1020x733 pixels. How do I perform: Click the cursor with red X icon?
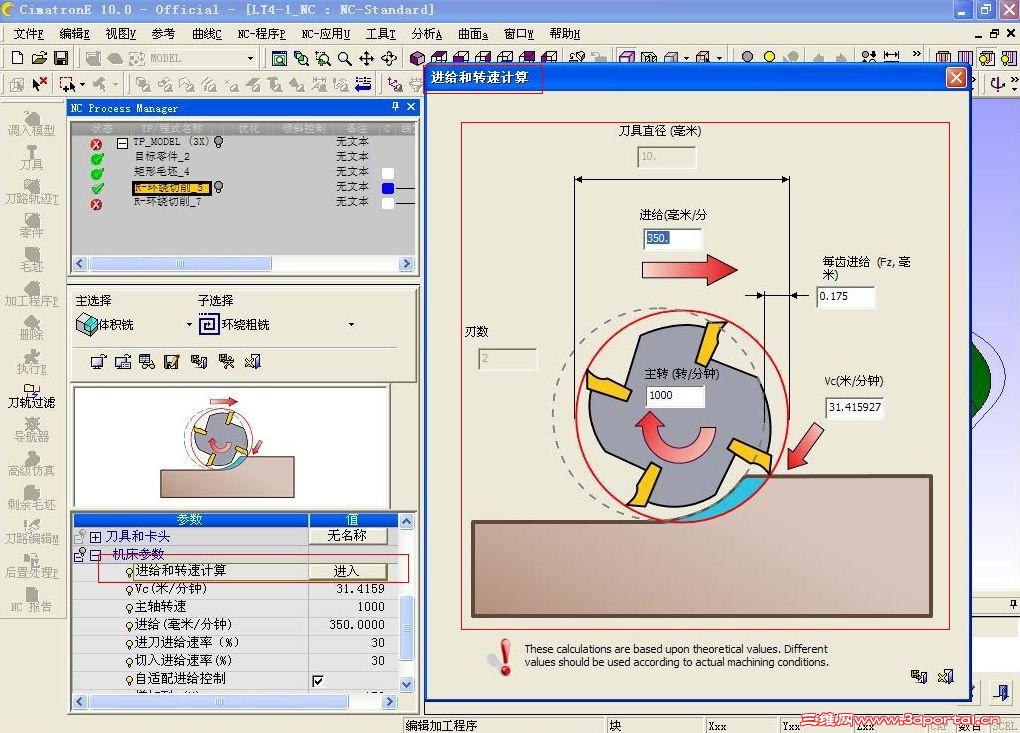tap(39, 83)
